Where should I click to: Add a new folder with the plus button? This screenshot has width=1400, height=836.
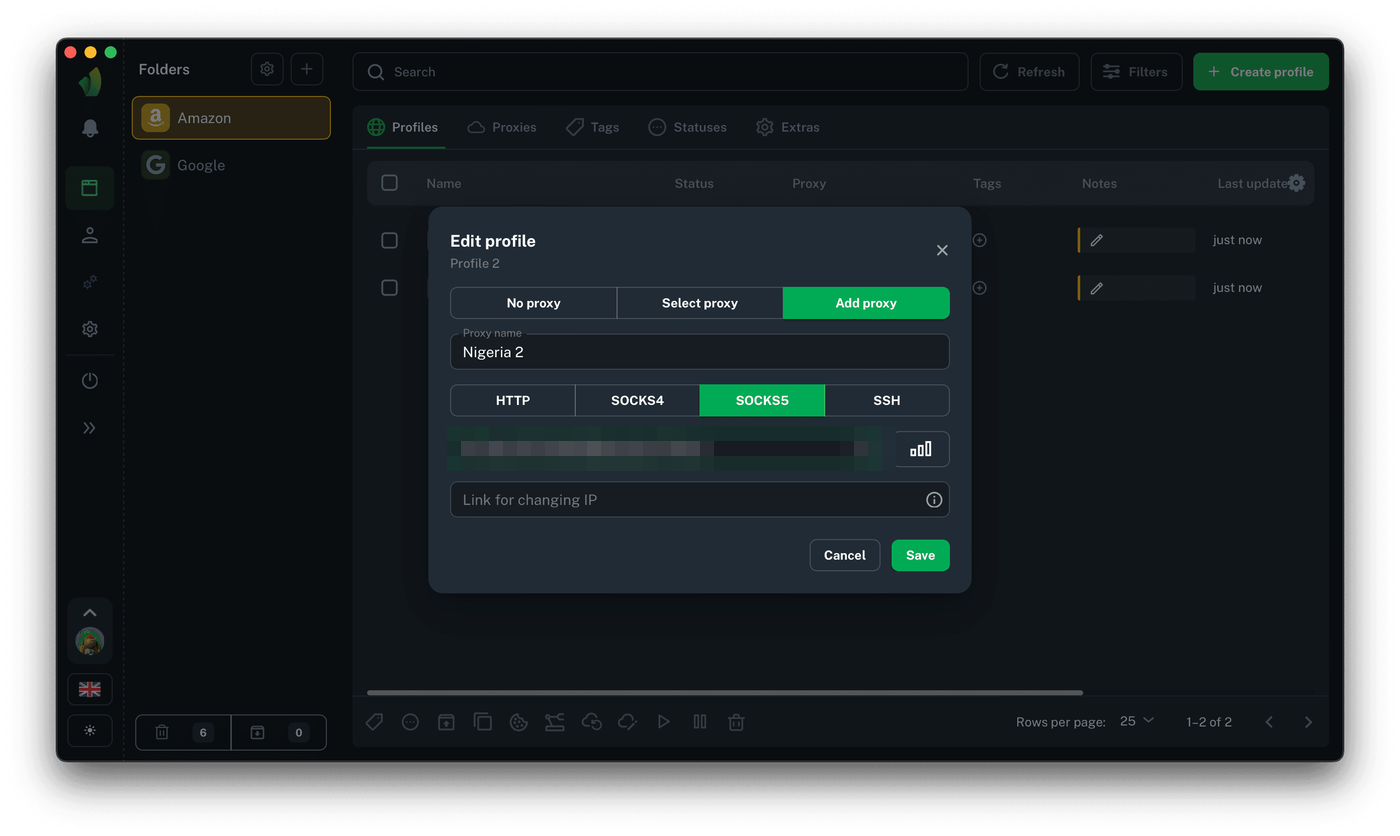click(x=307, y=69)
